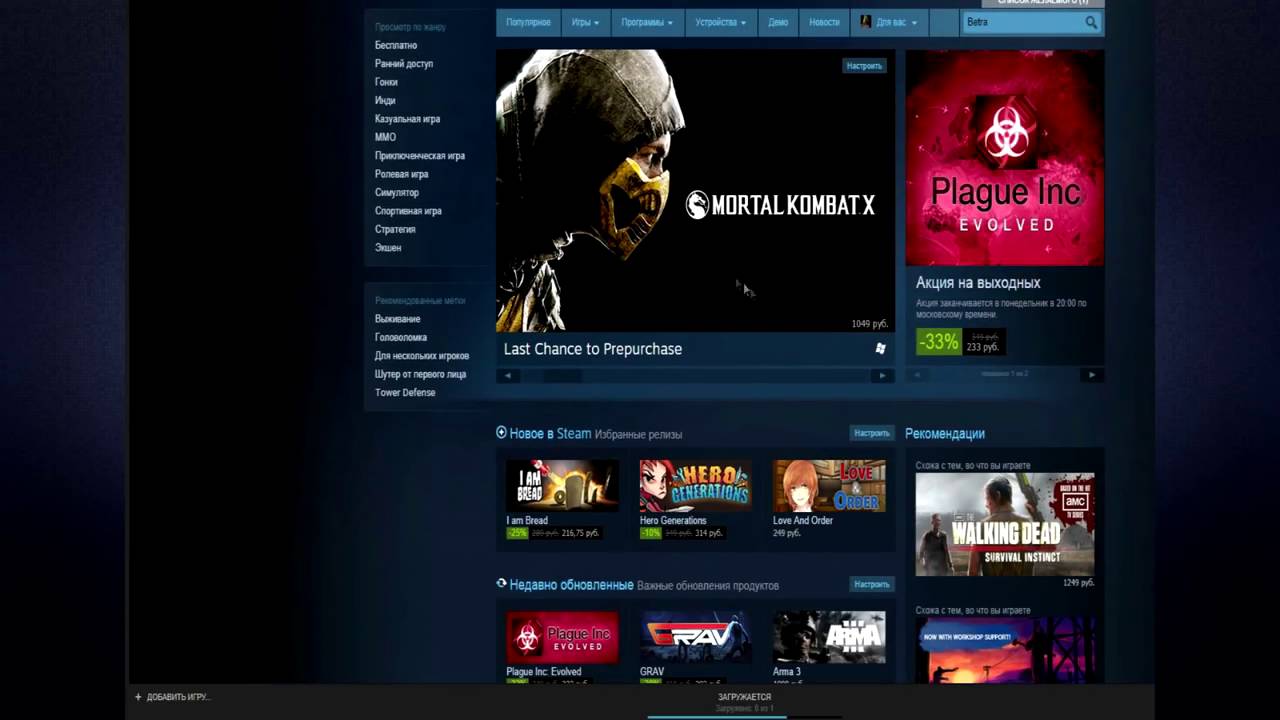The width and height of the screenshot is (1280, 720).
Task: Click the icon beside Недавно обновленные
Action: (502, 583)
